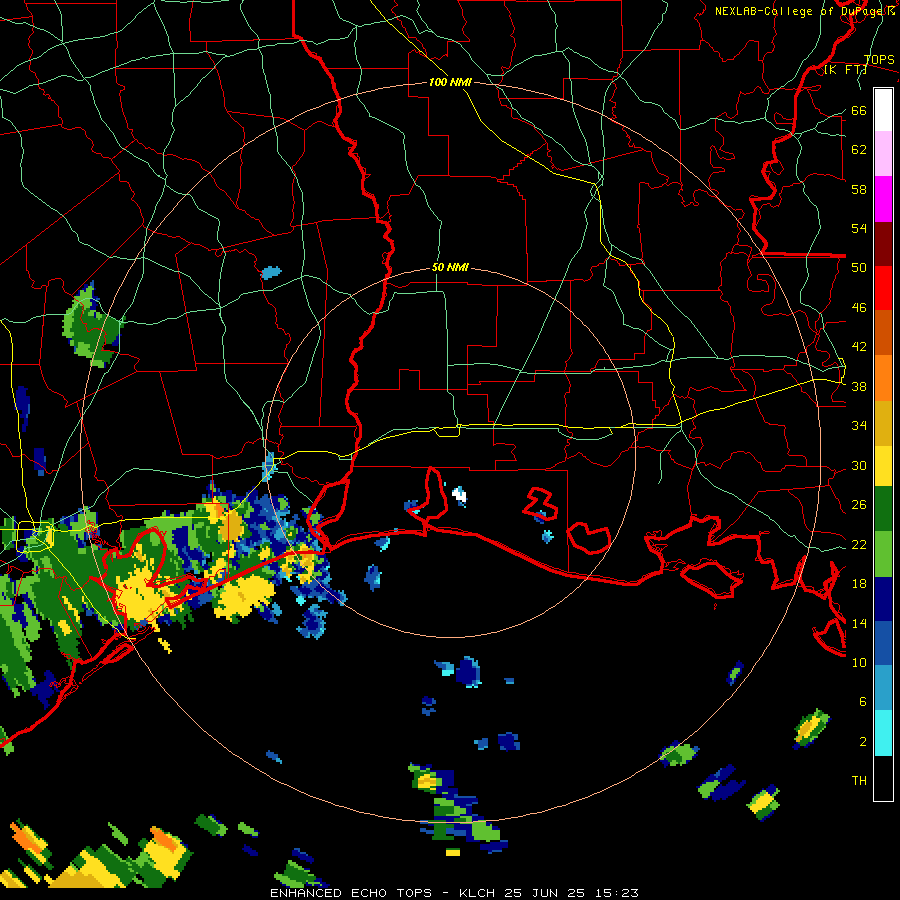Click legend value 34
Screen dimensions: 900x900
point(859,425)
